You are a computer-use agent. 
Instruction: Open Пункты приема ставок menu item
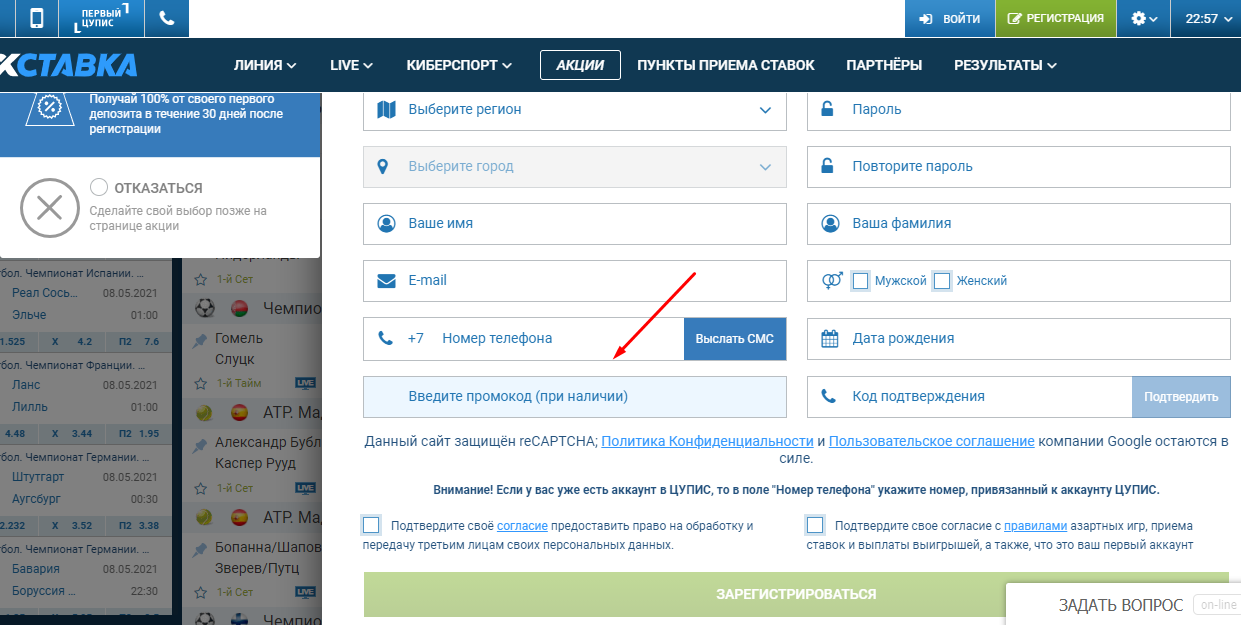click(726, 65)
